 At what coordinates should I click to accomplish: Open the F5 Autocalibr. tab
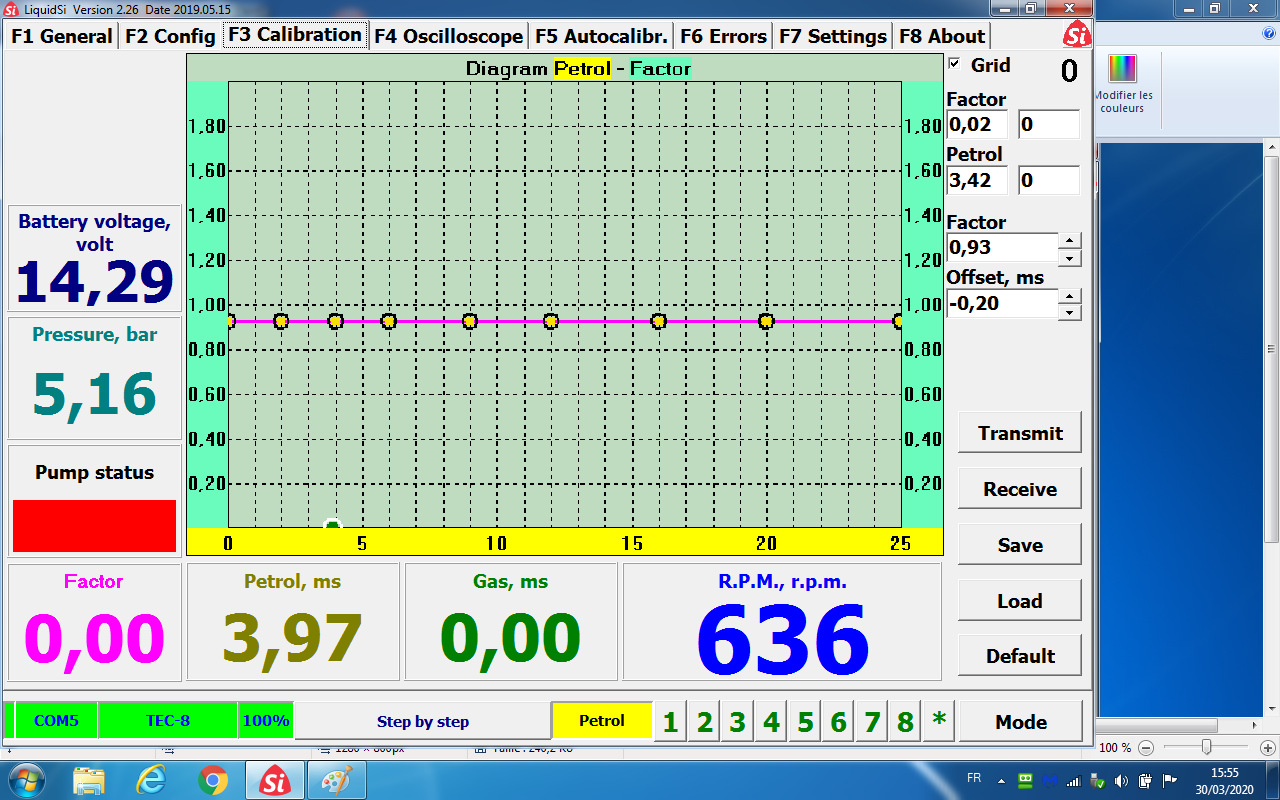[x=601, y=36]
